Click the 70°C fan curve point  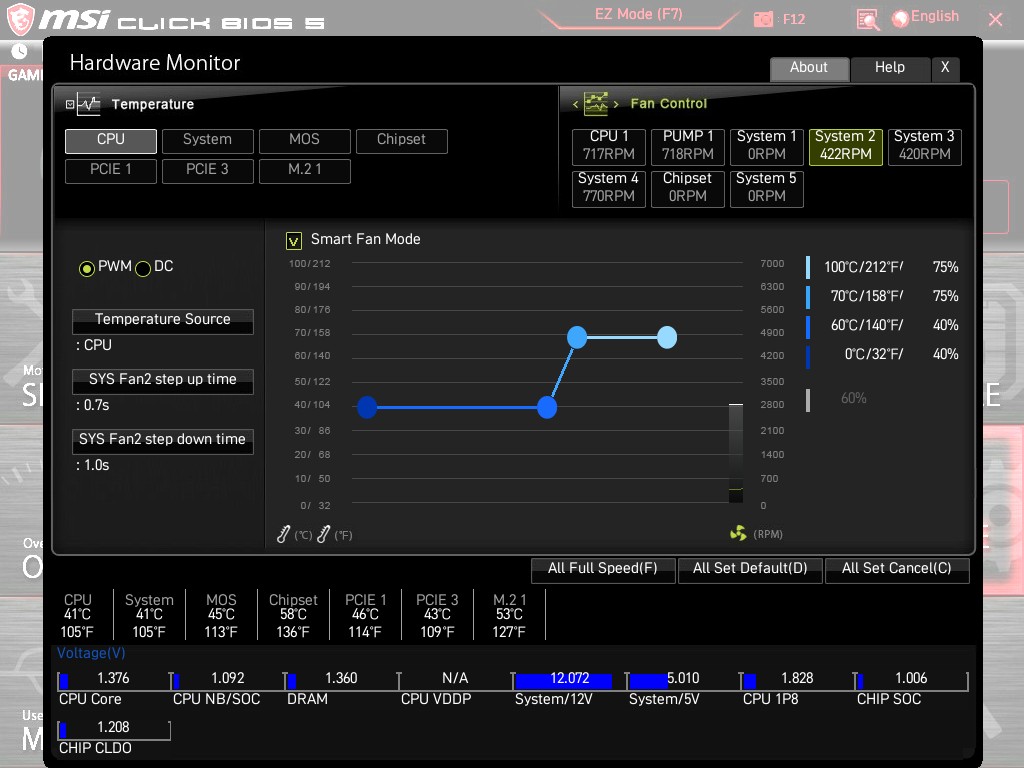577,337
